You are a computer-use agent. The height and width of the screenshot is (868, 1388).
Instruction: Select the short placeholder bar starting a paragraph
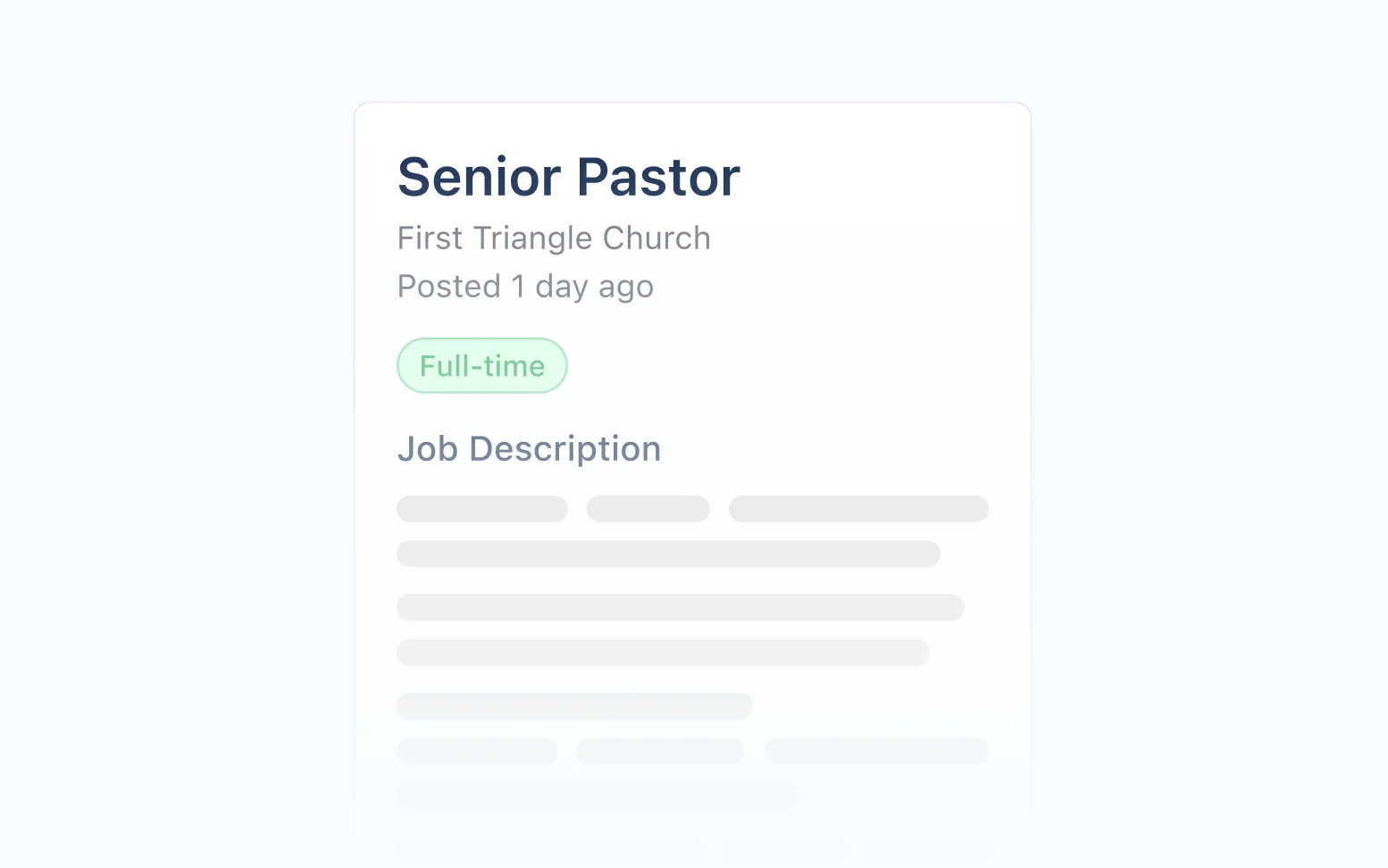(573, 705)
